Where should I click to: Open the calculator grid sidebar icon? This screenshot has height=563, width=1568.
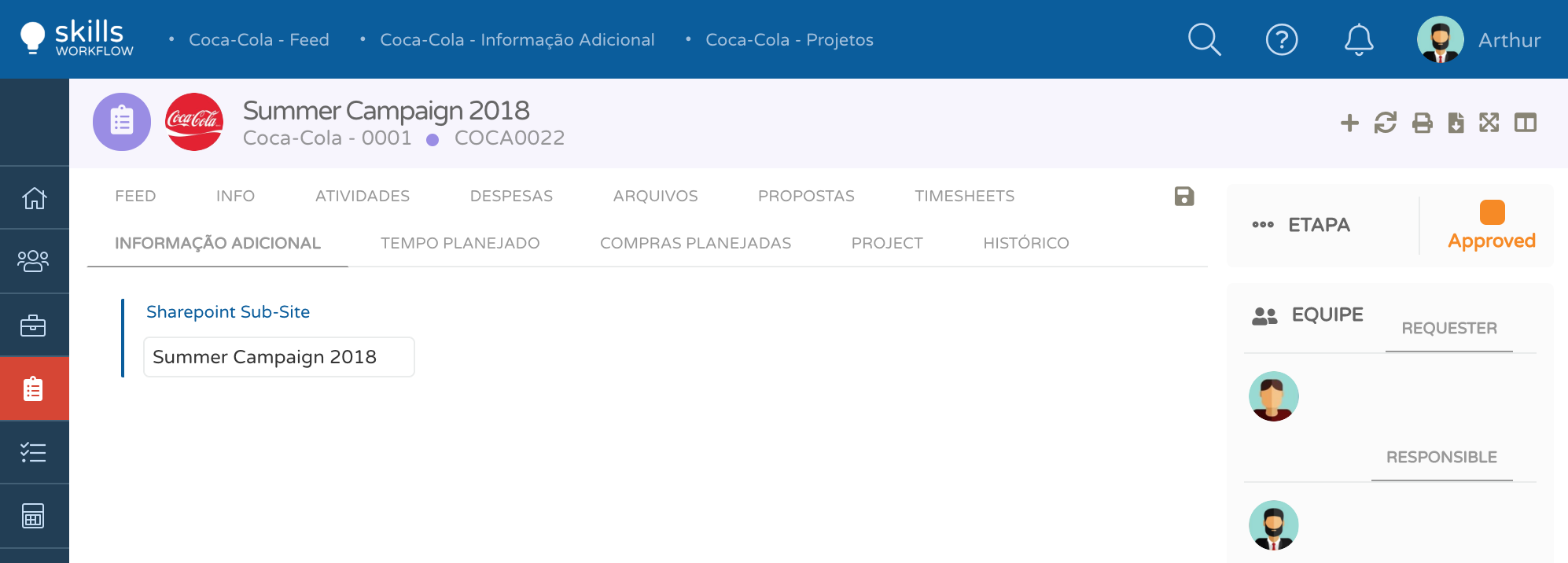click(33, 516)
